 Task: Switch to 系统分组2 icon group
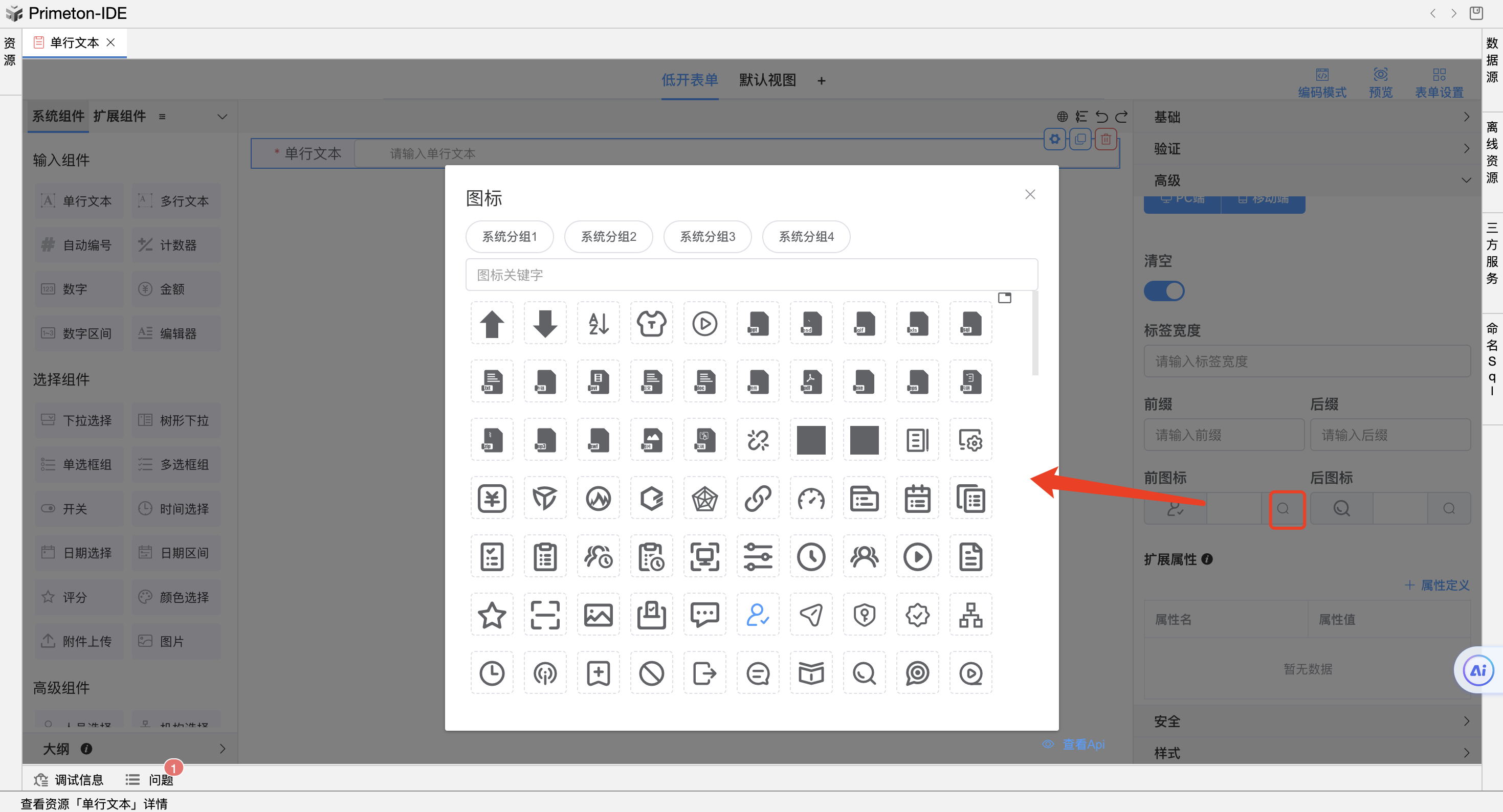[x=608, y=236]
